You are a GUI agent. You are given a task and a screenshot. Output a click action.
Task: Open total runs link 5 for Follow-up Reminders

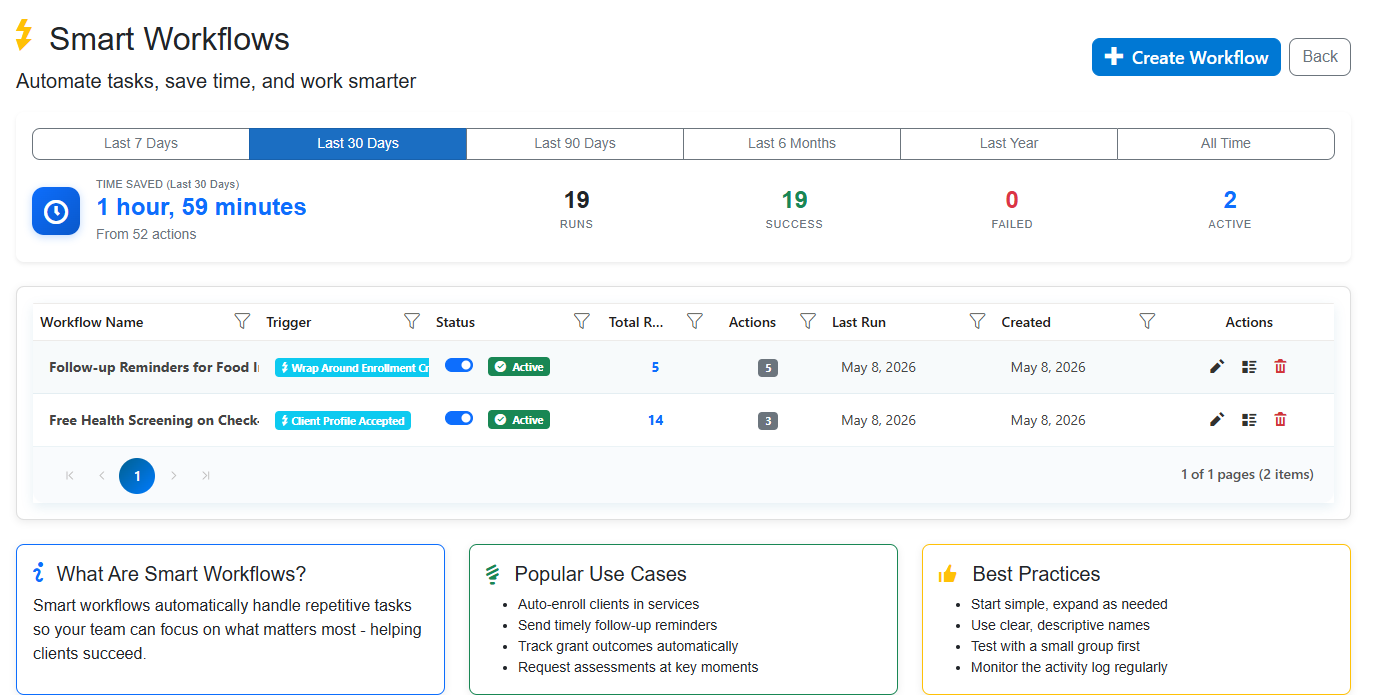click(655, 367)
